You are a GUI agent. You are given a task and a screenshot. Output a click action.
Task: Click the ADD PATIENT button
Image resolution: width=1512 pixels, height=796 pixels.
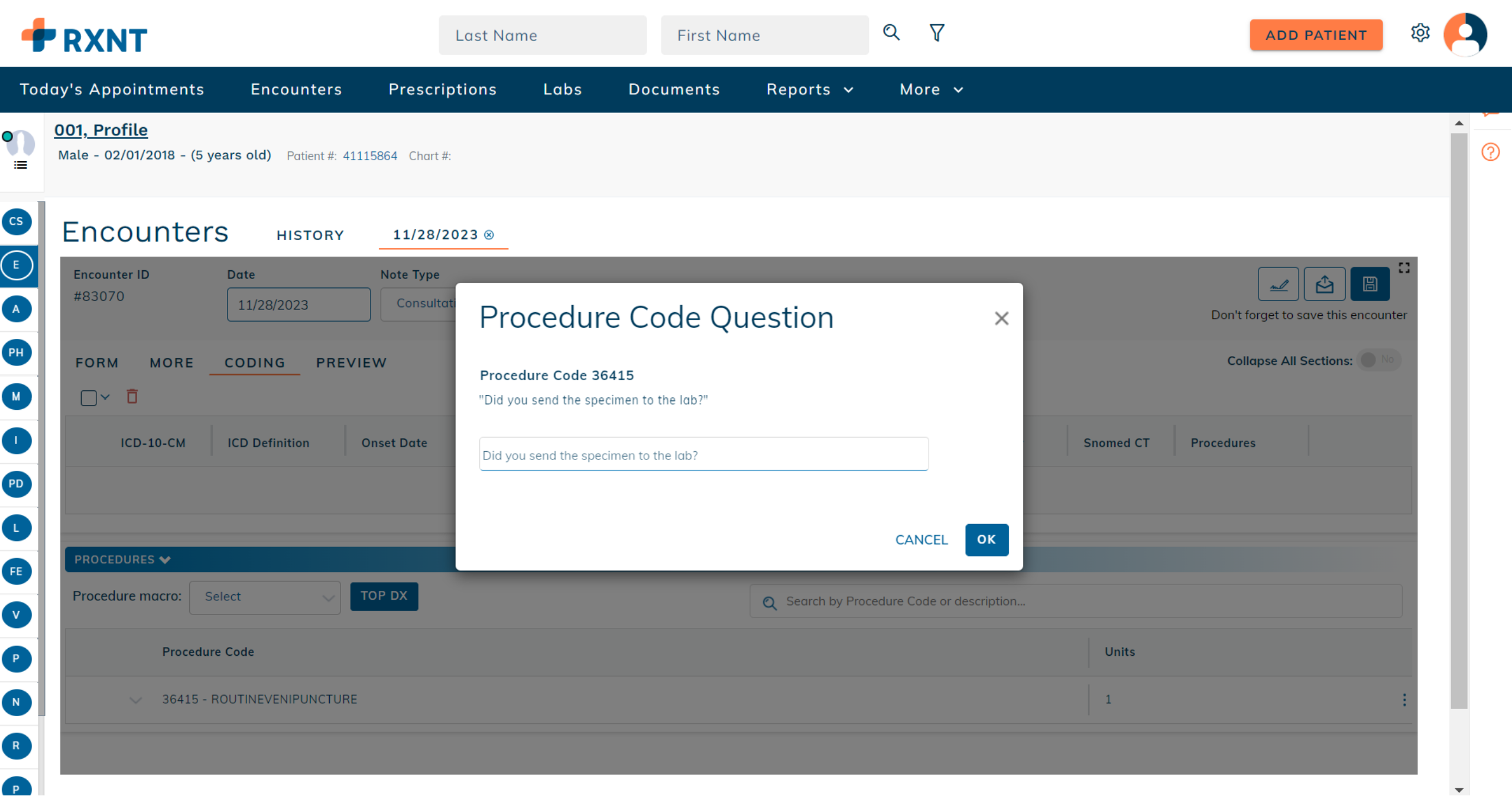pyautogui.click(x=1316, y=35)
